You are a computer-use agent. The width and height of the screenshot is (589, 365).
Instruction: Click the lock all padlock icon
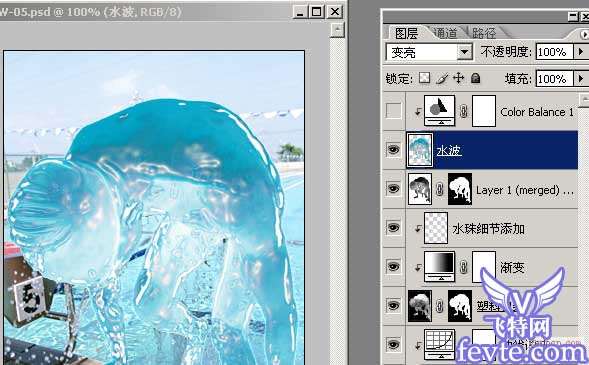pyautogui.click(x=476, y=78)
